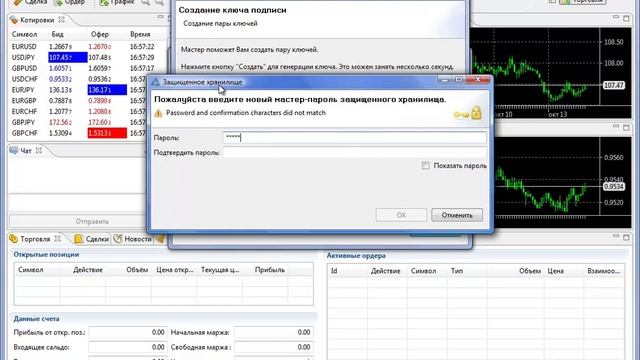The image size is (640, 360).
Task: Click the warning icon beside the password mismatch message
Action: point(158,113)
